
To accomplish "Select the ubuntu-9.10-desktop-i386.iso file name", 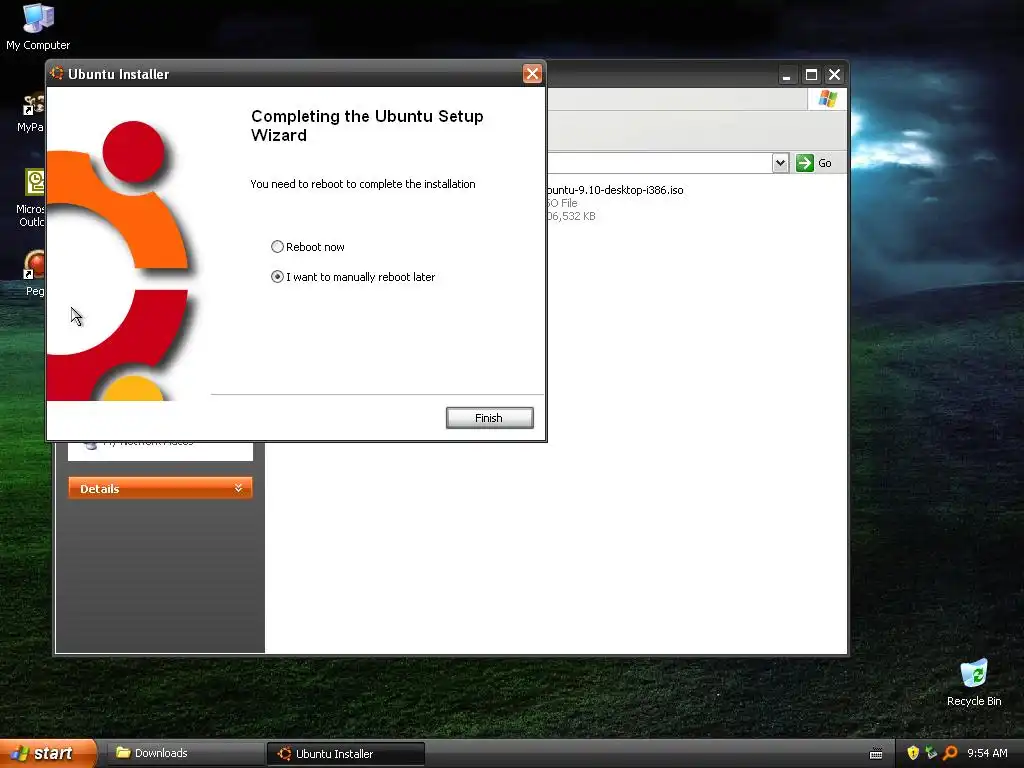I will coord(615,190).
